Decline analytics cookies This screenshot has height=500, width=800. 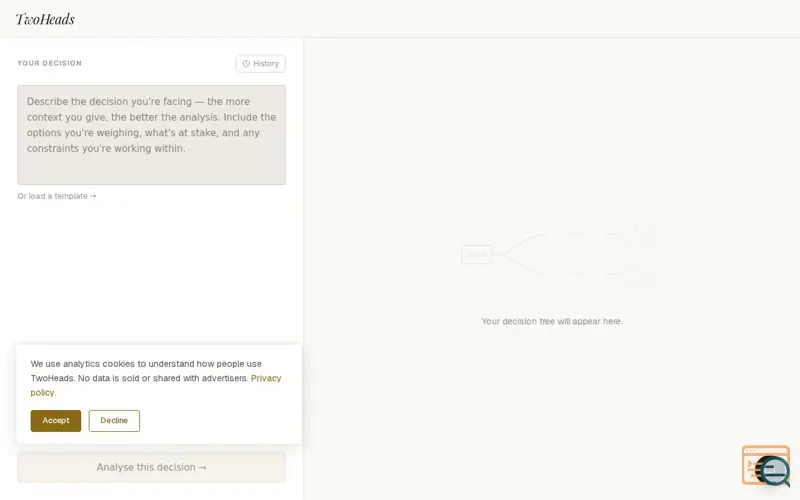click(114, 421)
